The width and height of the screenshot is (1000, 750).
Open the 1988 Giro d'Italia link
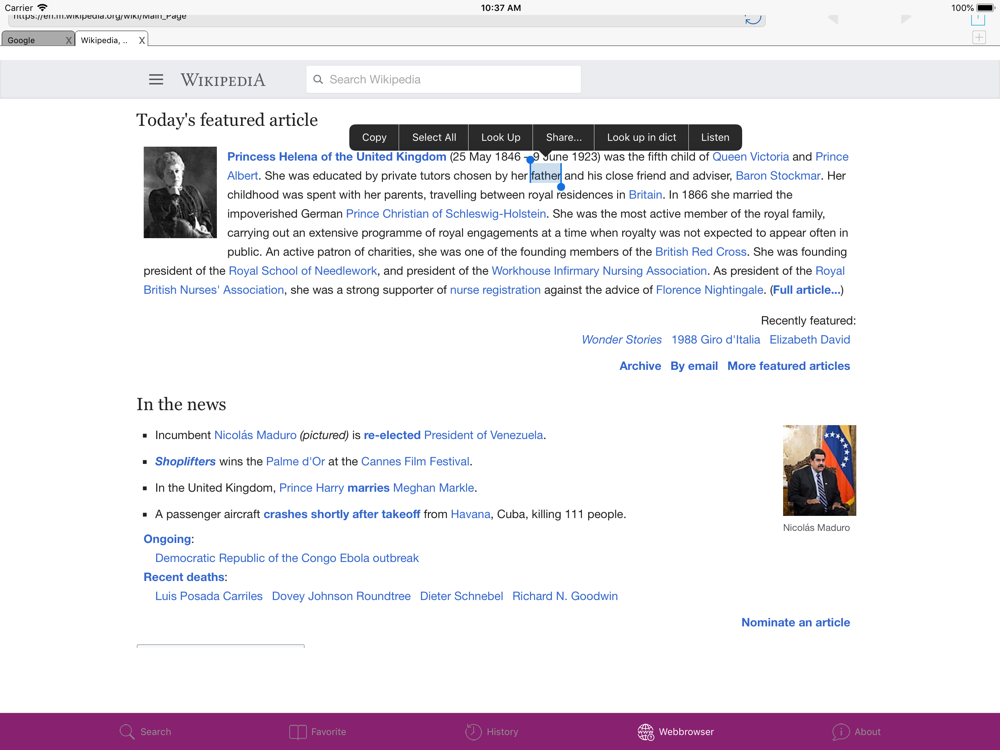coord(716,340)
